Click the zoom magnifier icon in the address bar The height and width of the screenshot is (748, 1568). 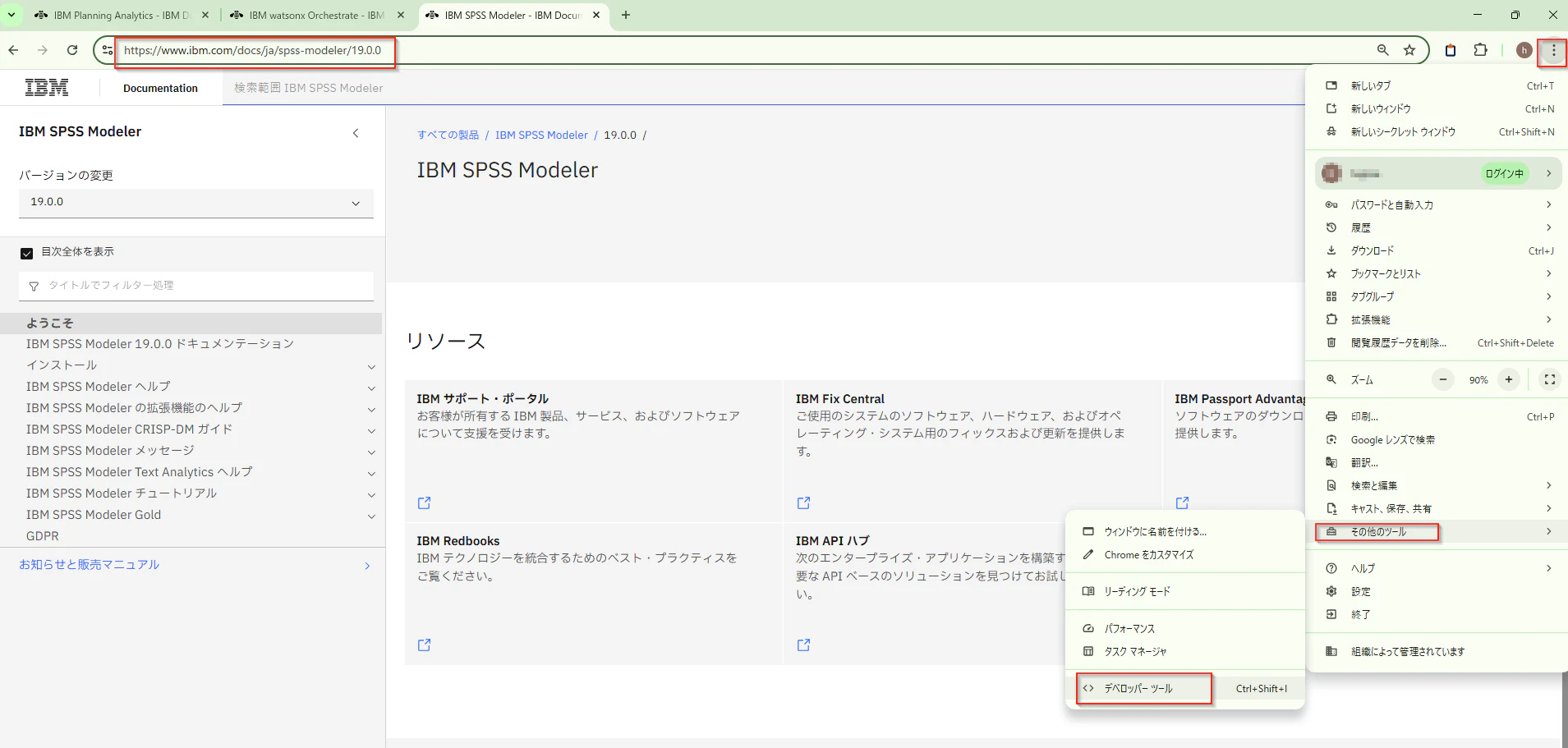click(1383, 50)
